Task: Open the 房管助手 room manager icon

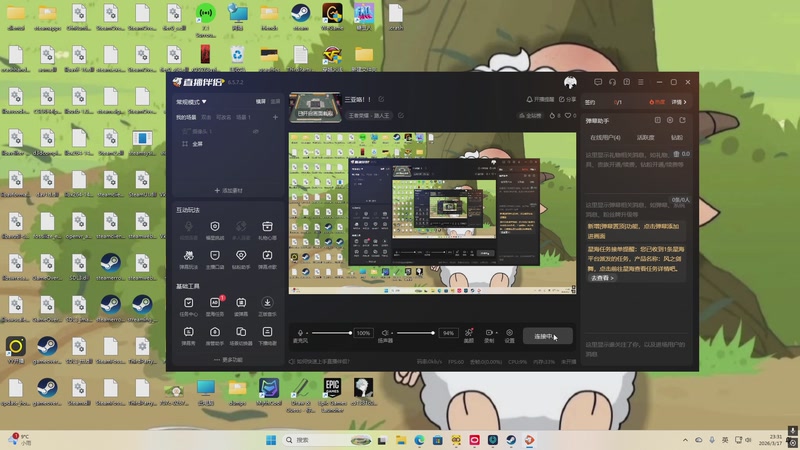Action: pyautogui.click(x=215, y=336)
